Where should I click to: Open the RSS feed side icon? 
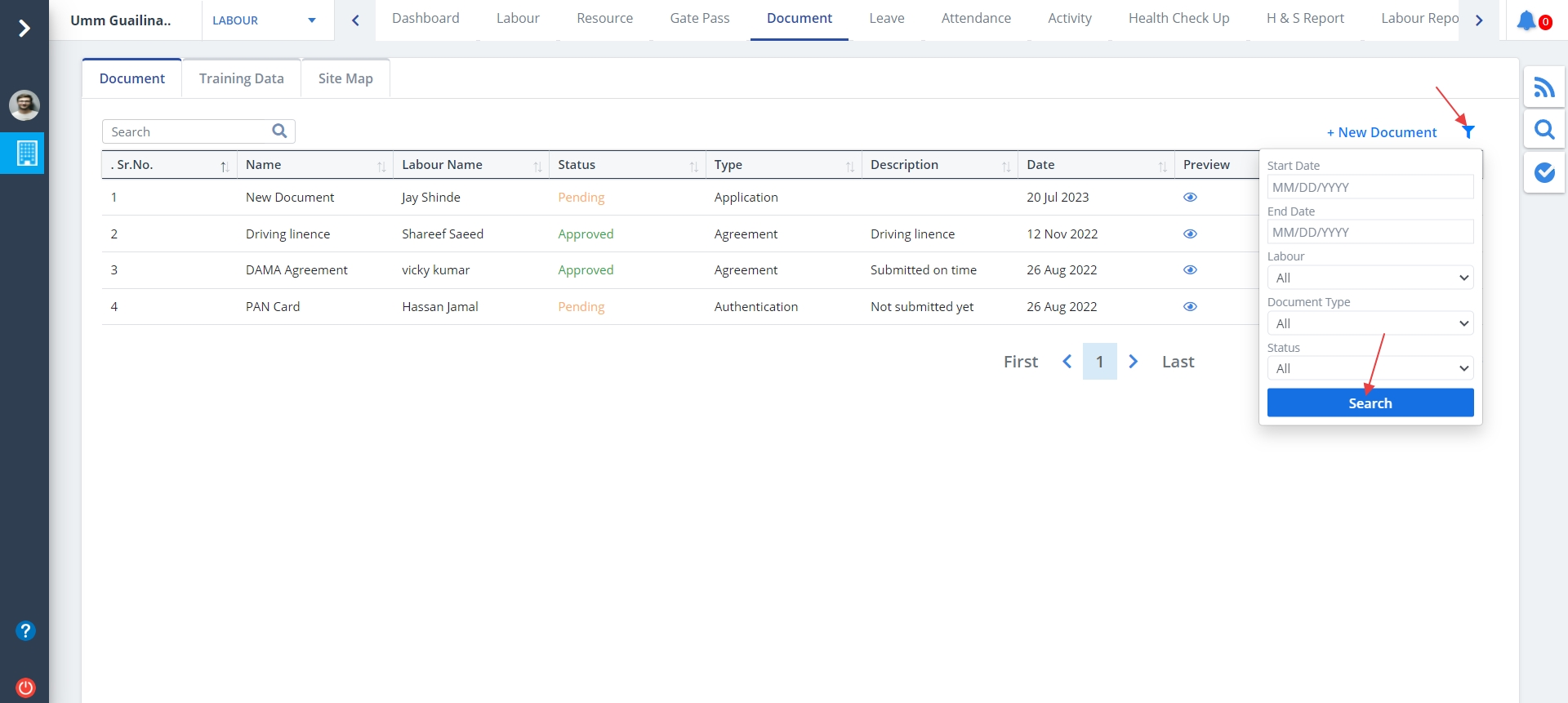click(1543, 87)
